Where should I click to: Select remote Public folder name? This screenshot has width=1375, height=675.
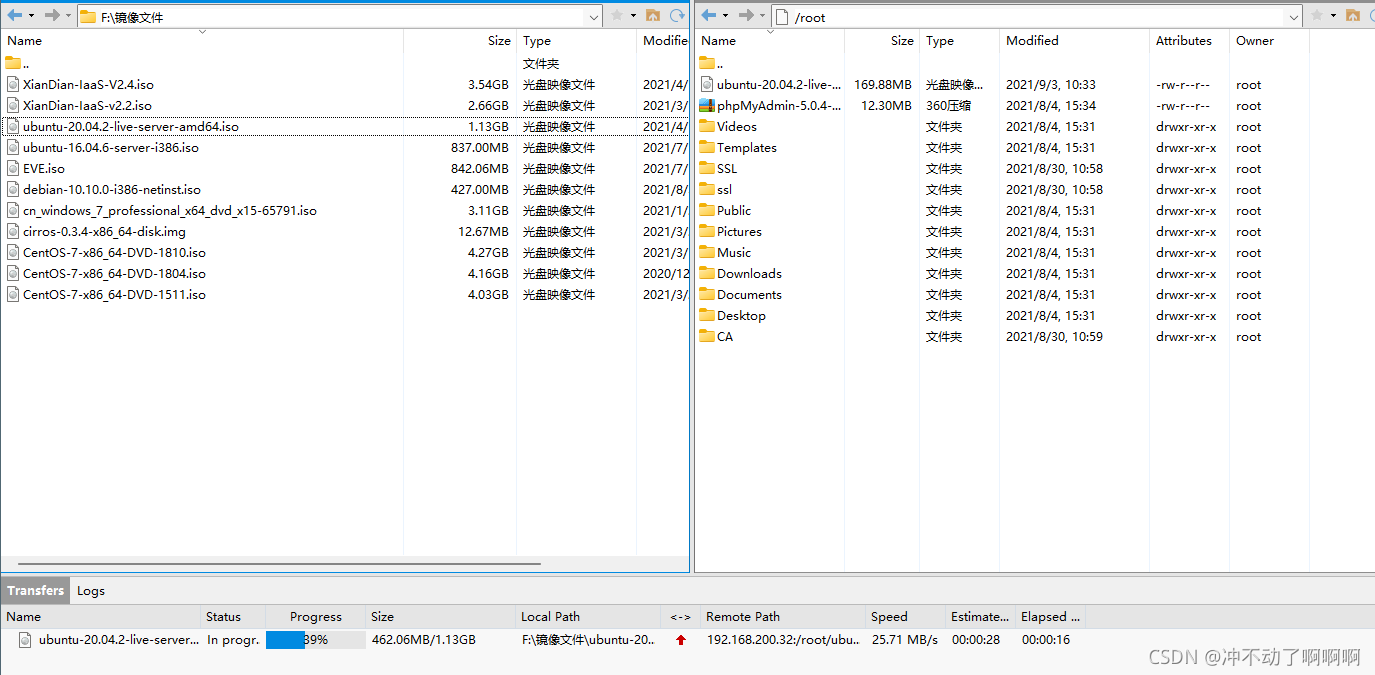click(734, 211)
